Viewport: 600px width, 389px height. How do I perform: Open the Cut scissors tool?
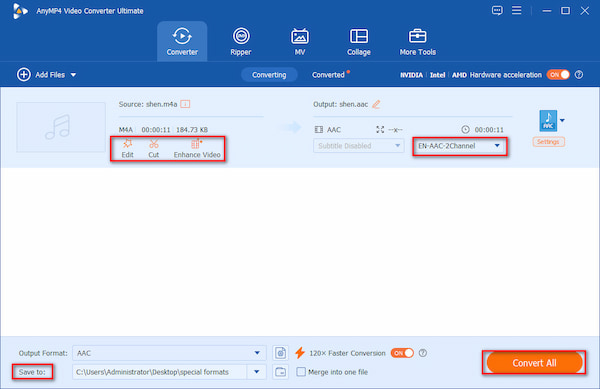tap(153, 148)
